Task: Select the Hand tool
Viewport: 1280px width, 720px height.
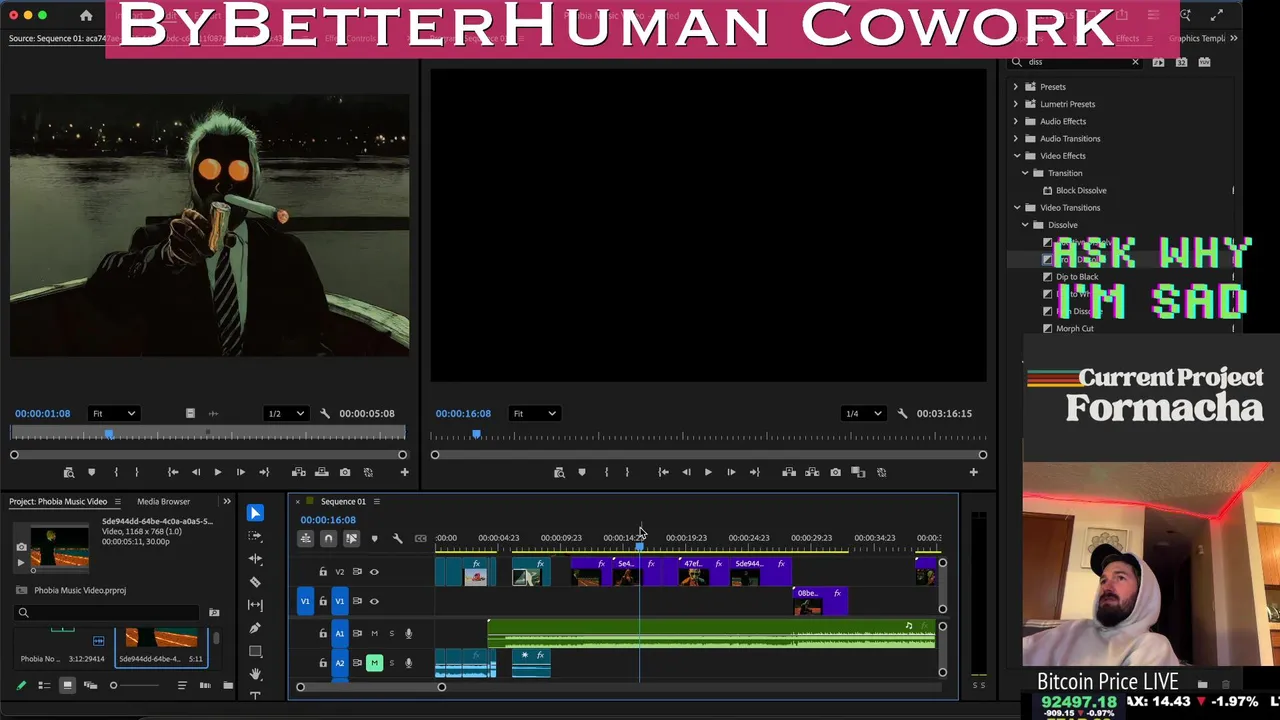Action: click(x=255, y=674)
